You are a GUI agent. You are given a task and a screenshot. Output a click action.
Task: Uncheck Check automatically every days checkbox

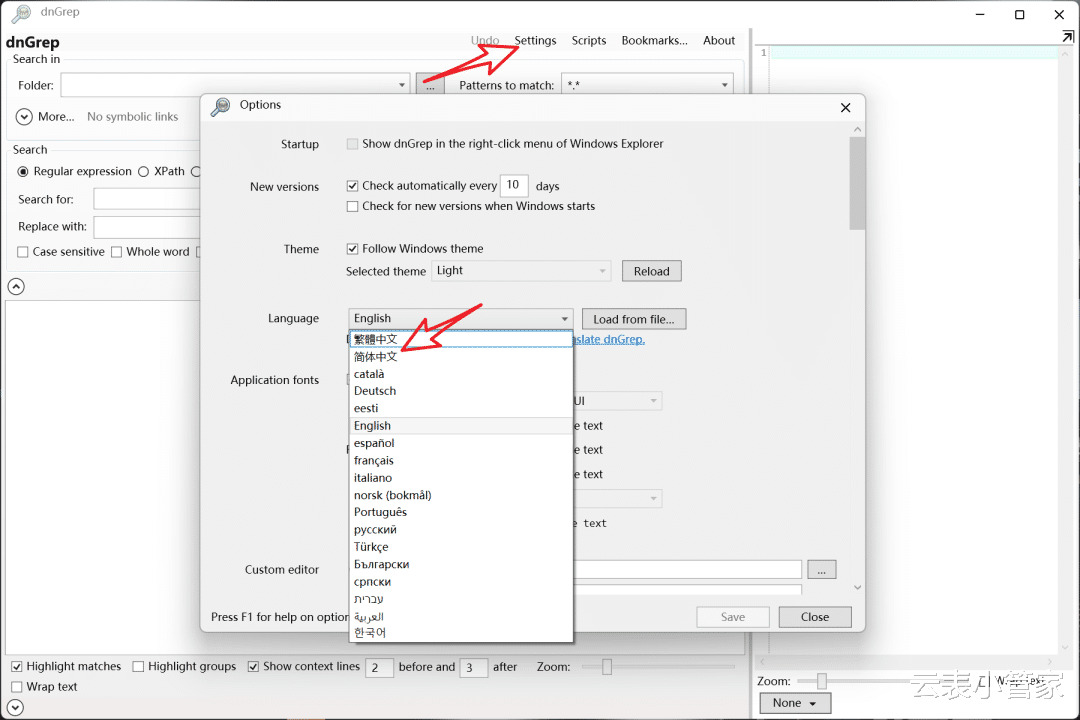click(353, 186)
